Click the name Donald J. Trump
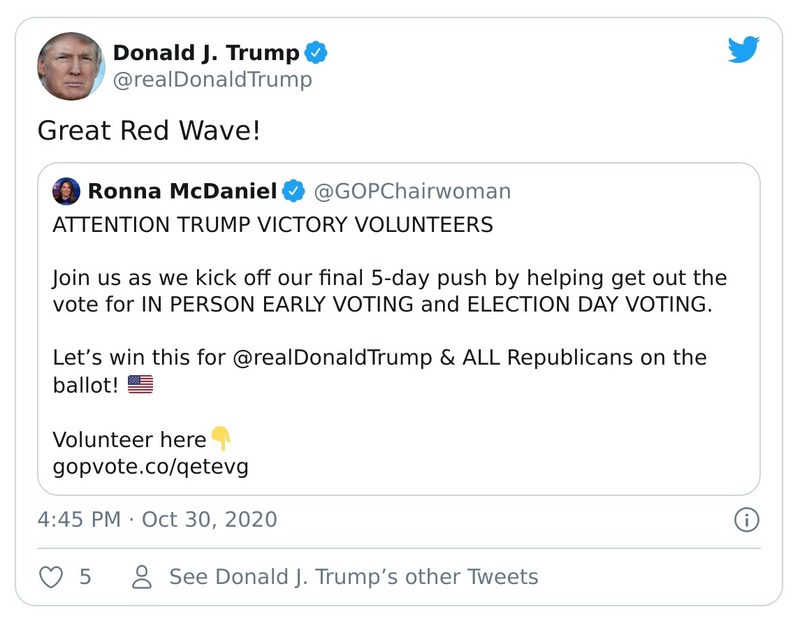Image resolution: width=800 pixels, height=621 pixels. click(205, 53)
